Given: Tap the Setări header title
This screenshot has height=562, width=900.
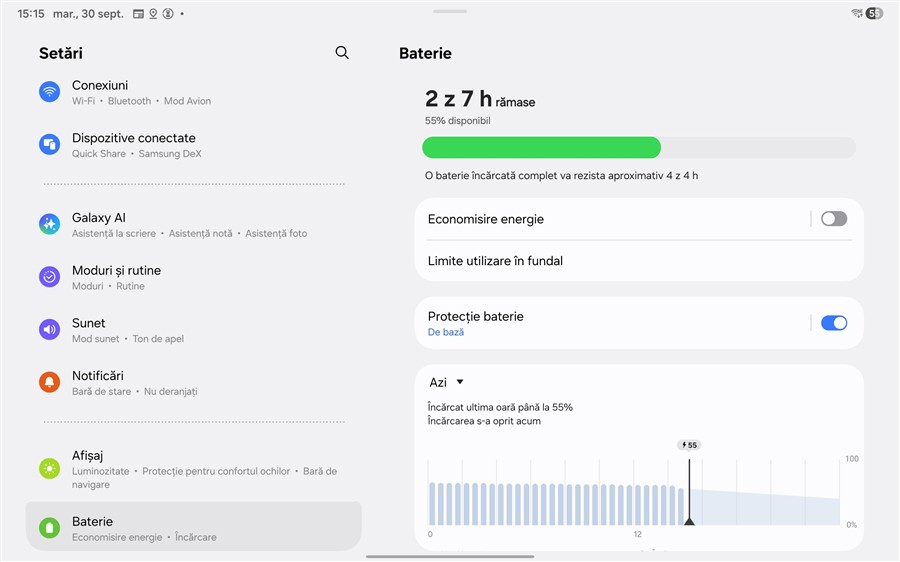Looking at the screenshot, I should [61, 53].
